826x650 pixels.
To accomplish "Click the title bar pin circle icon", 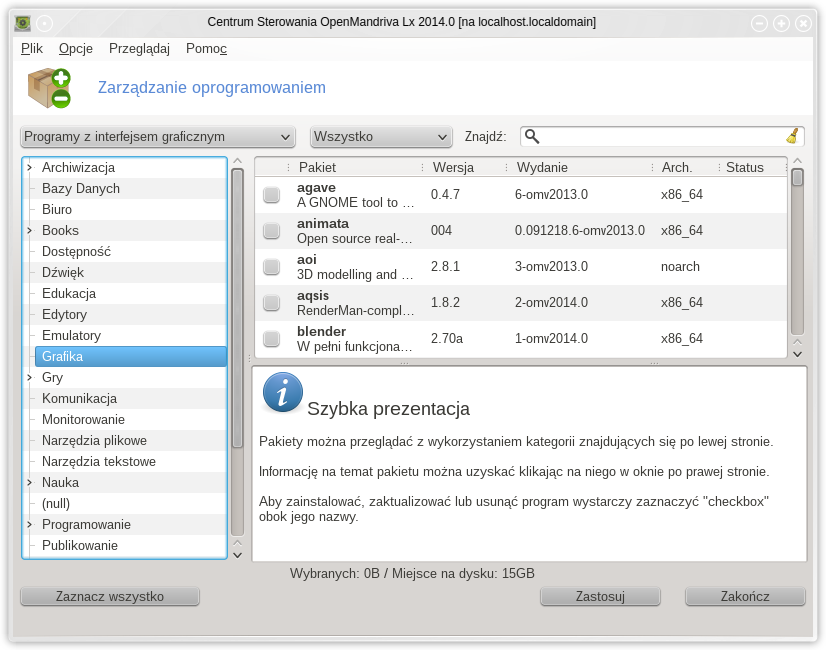I will point(45,23).
